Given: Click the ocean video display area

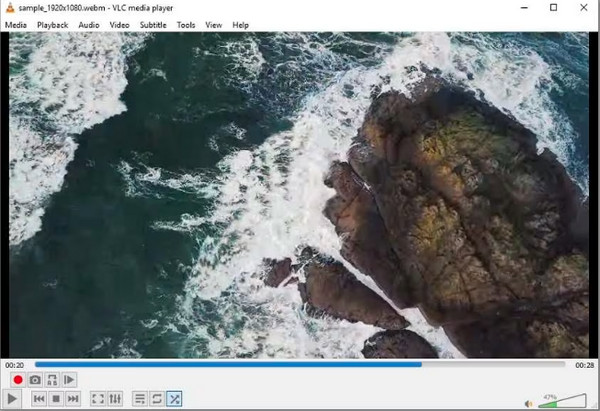Looking at the screenshot, I should click(299, 195).
